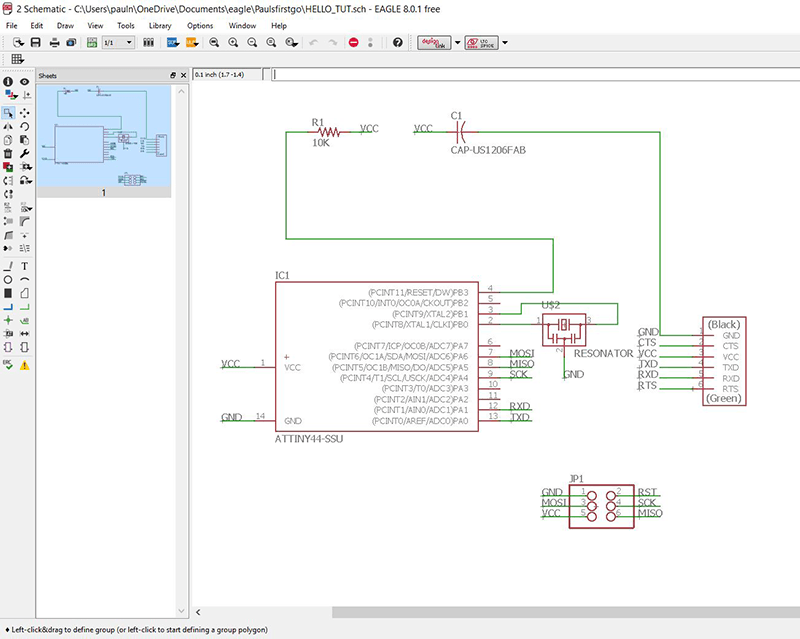Open the Library menu
Screen dimensions: 800x639
coord(159,25)
